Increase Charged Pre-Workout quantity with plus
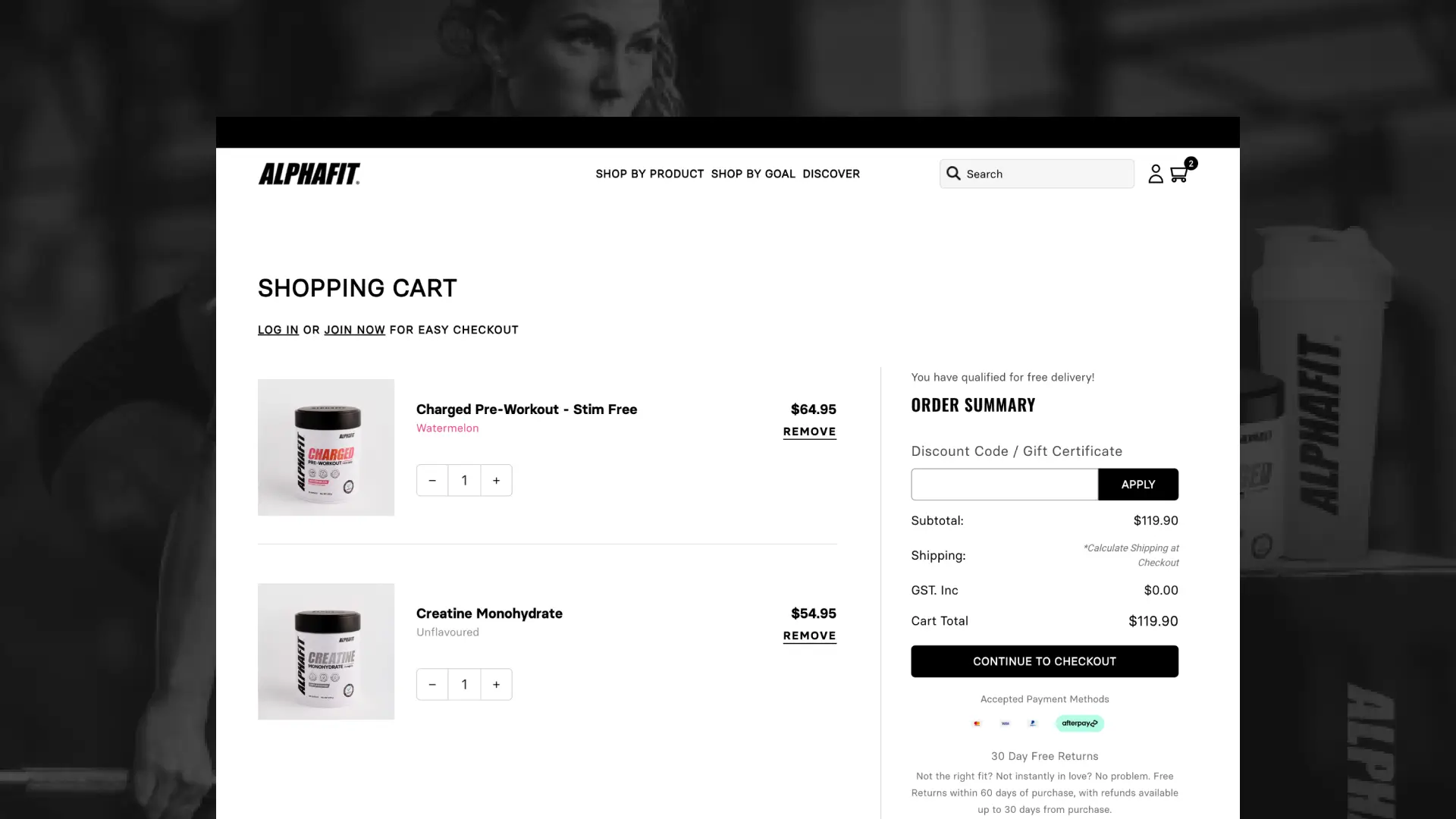The image size is (1456, 819). (496, 480)
